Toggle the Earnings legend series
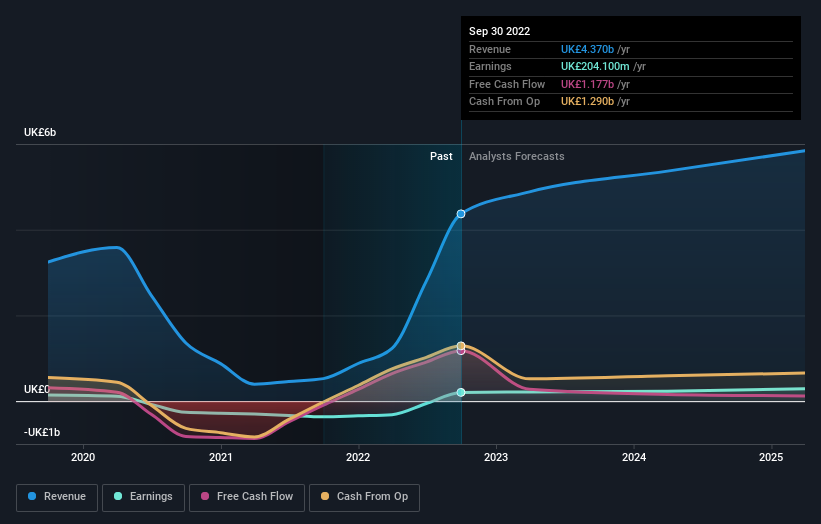This screenshot has width=821, height=524. pyautogui.click(x=143, y=497)
